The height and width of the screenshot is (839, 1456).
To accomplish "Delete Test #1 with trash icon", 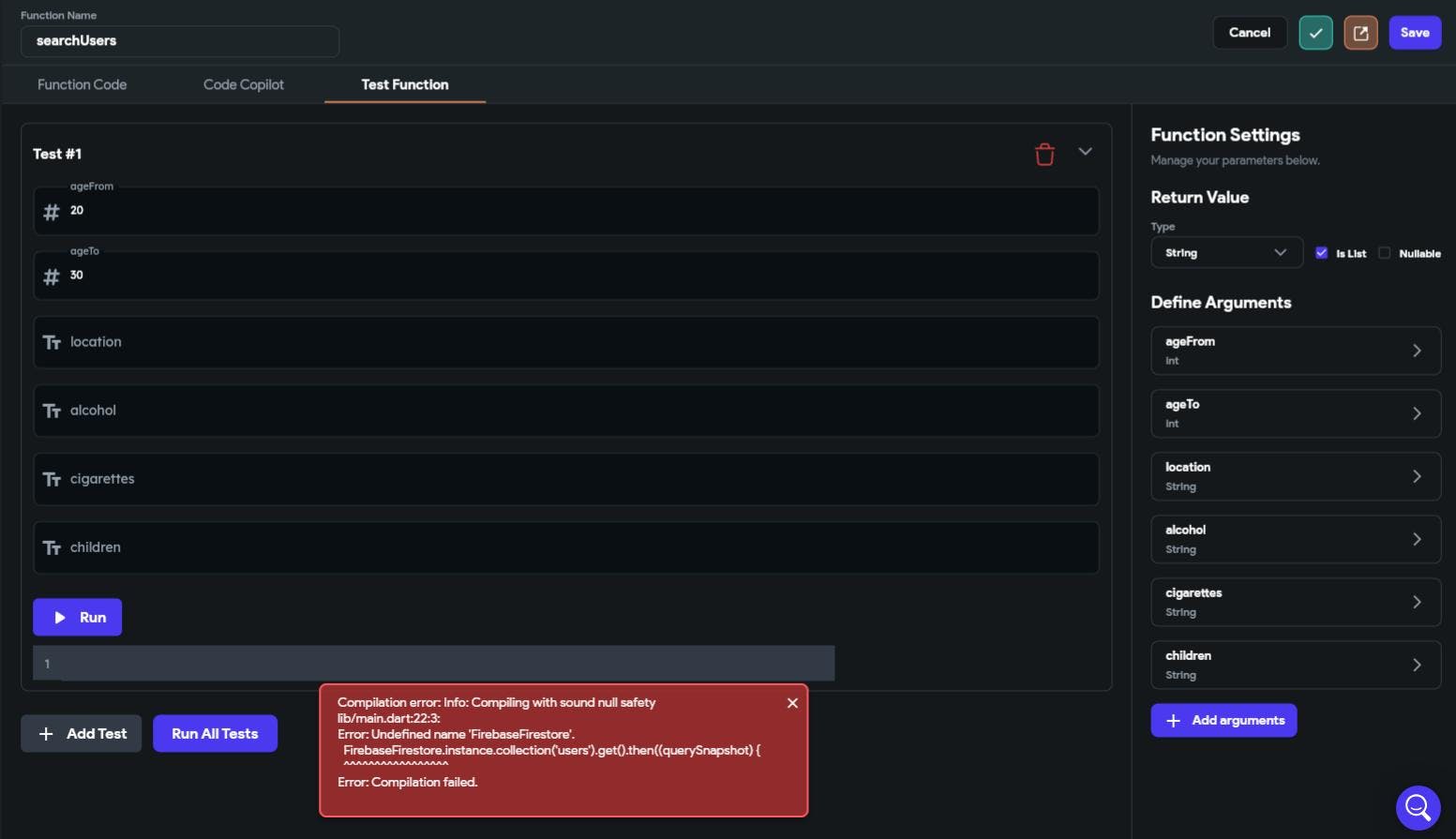I will tap(1044, 154).
